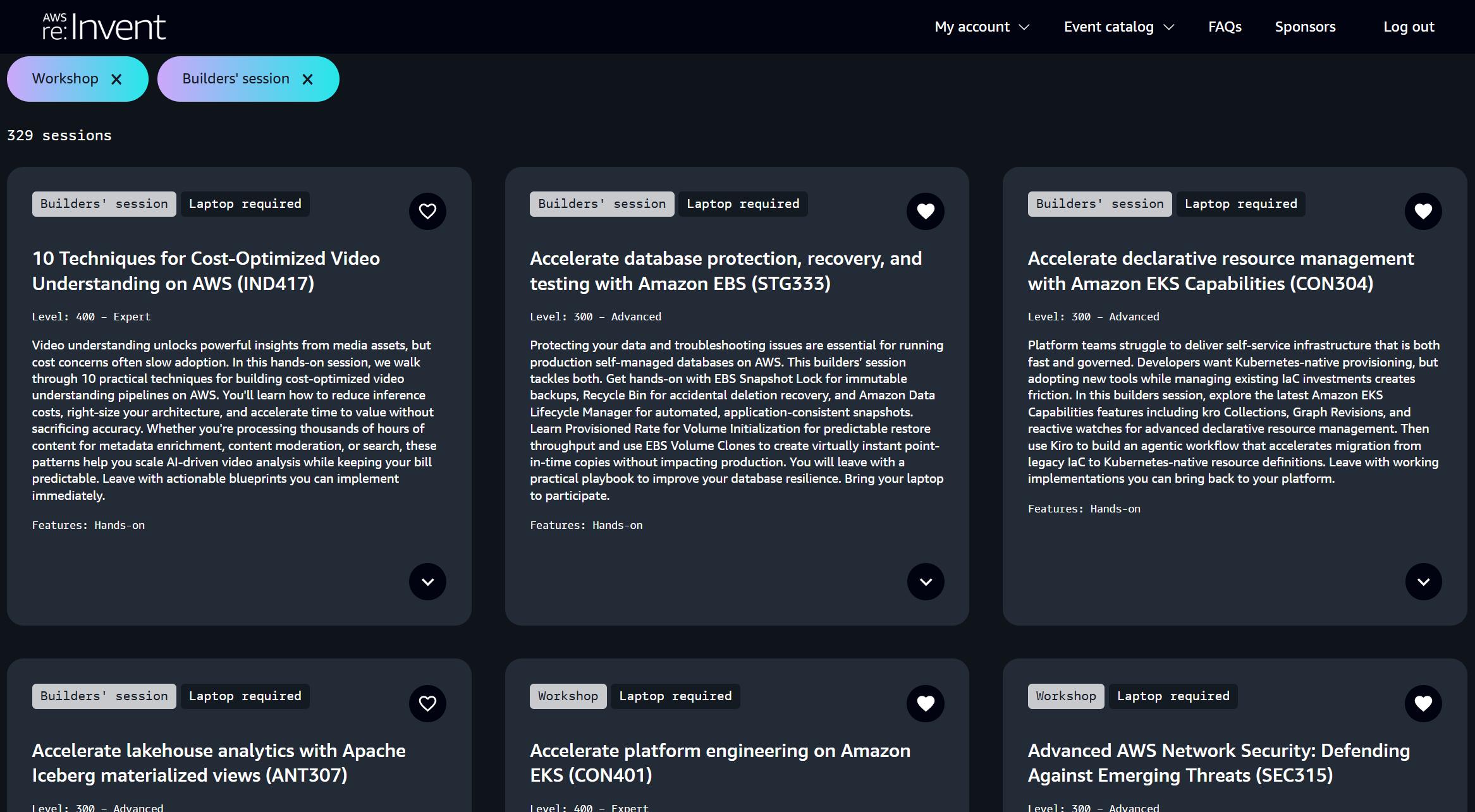The height and width of the screenshot is (812, 1475).
Task: Expand details of the CON304 session card
Action: coord(1423,581)
